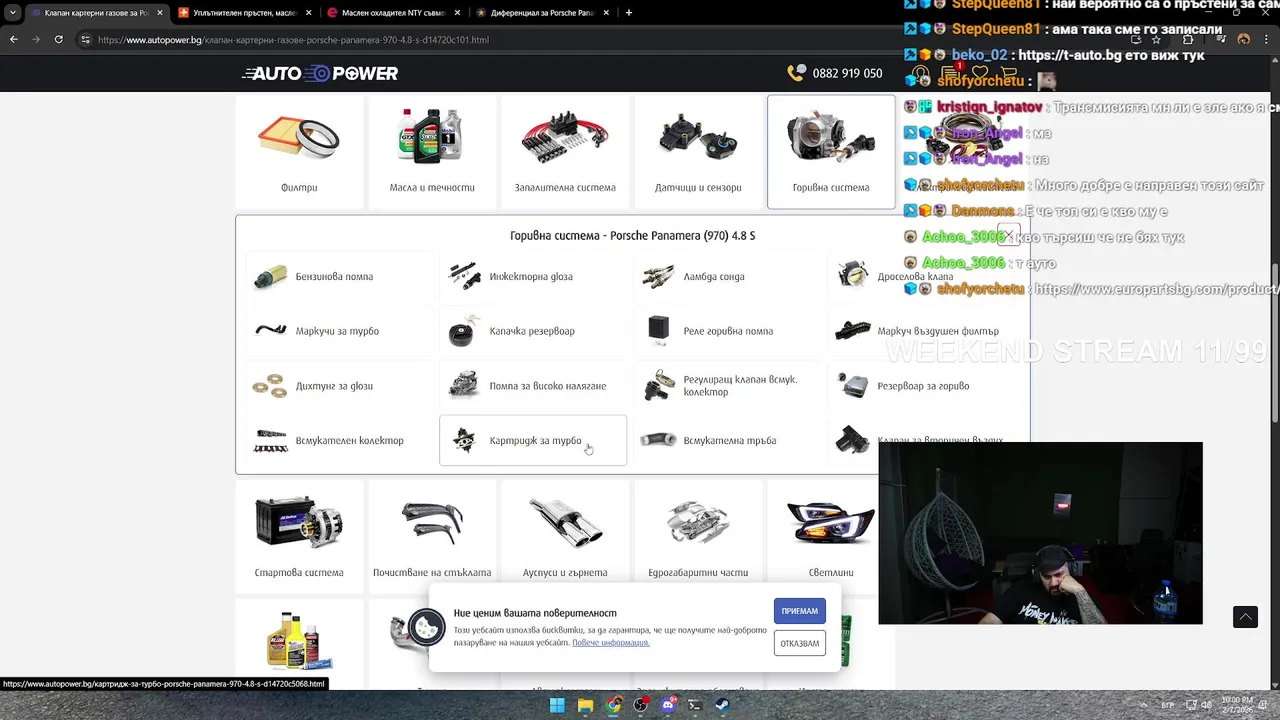Close the Диференциал за Porsche tab
The width and height of the screenshot is (1280, 720).
[607, 13]
